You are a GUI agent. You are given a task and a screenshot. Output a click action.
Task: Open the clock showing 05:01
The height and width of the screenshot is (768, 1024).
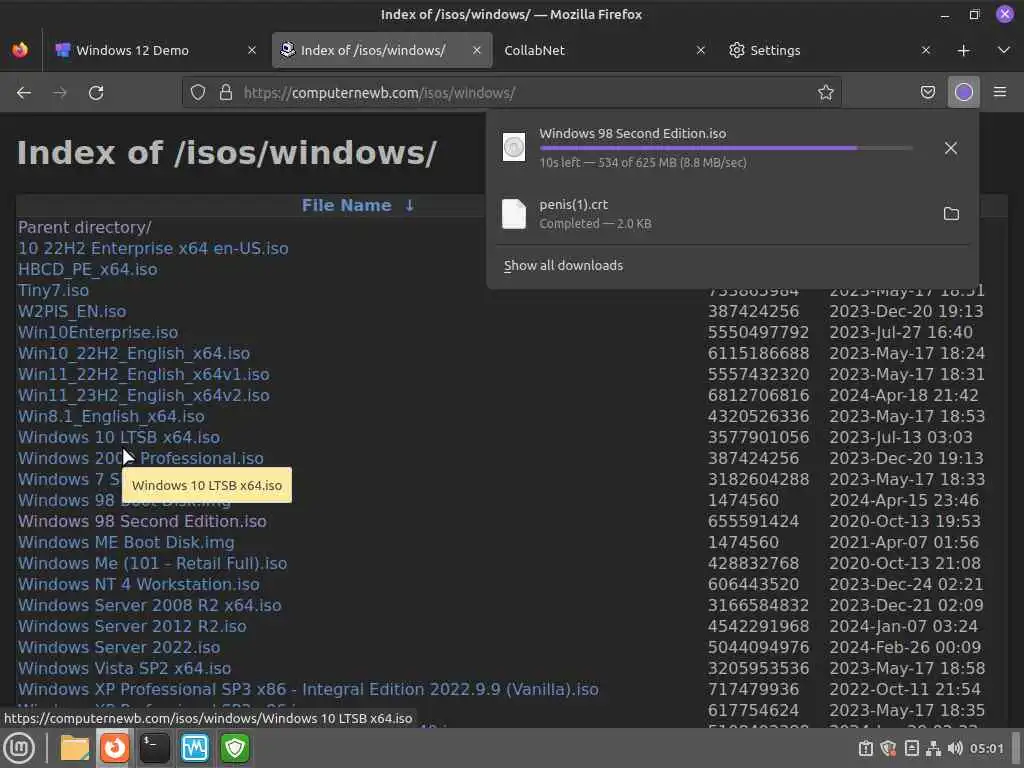tap(986, 748)
